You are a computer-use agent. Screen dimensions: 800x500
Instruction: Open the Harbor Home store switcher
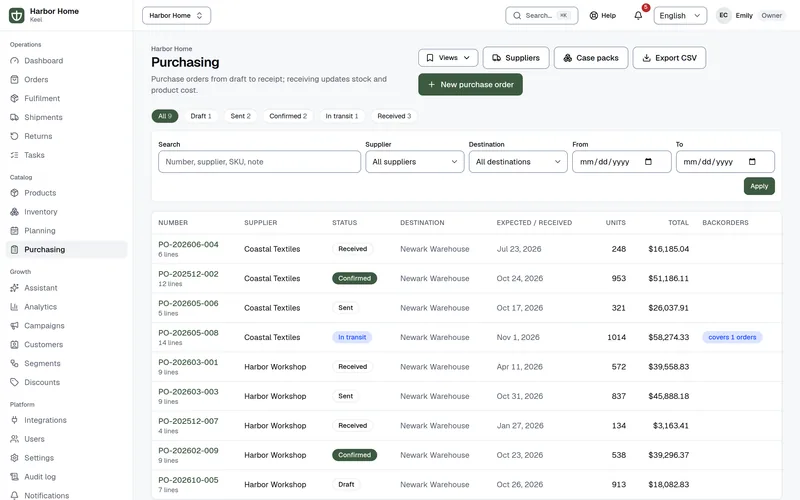click(x=177, y=15)
